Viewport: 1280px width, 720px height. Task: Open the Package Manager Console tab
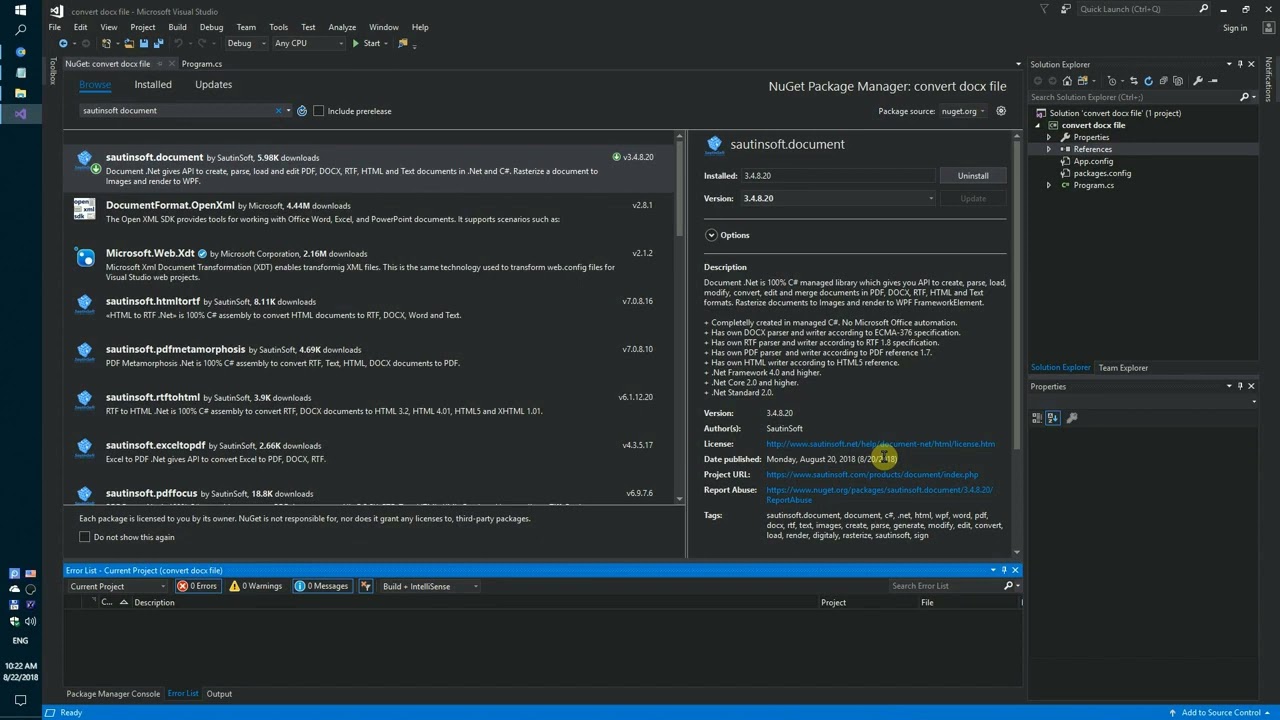(x=113, y=694)
